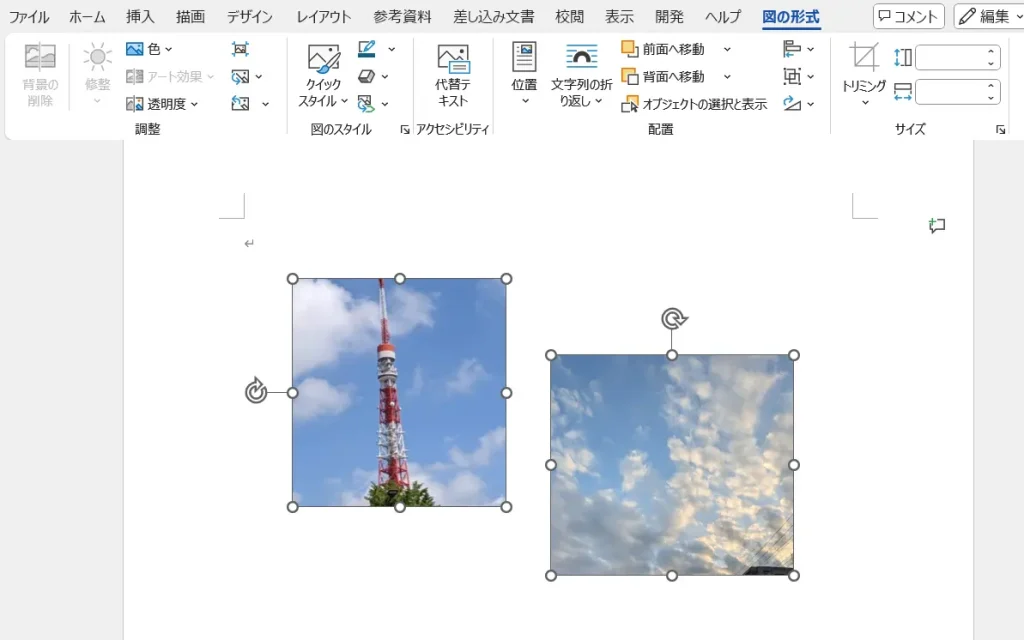Screen dimensions: 1024x640
Task: Click the Compress Pictures icon
Action: point(240,49)
